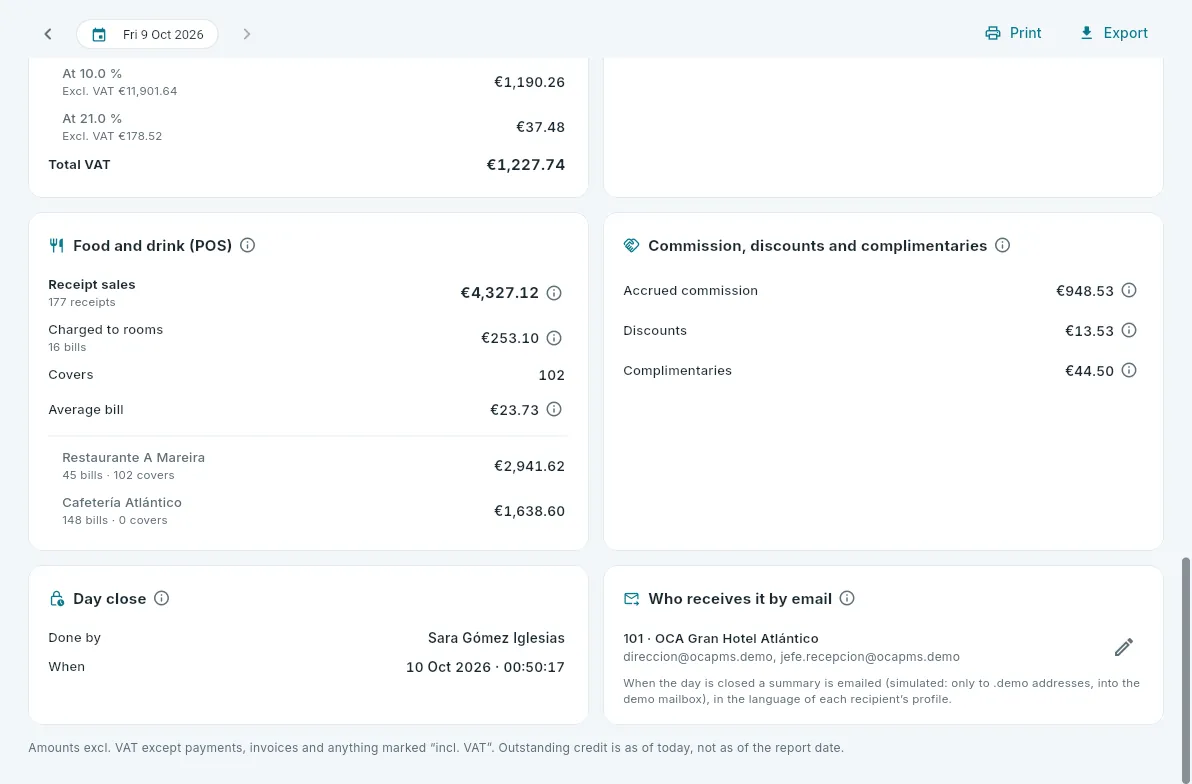Viewport: 1192px width, 784px height.
Task: Click 101 · OCA Gran Hotel Atlántico
Action: click(721, 639)
